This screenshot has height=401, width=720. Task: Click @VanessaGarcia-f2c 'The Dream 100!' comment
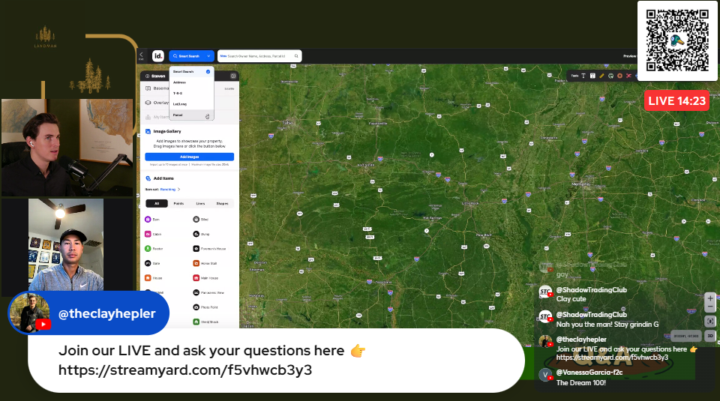581,378
